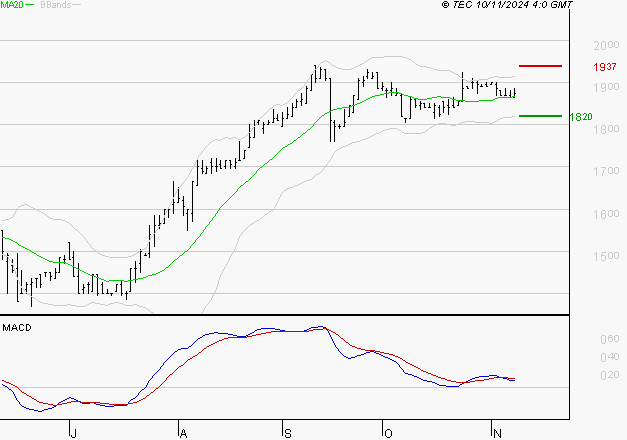The height and width of the screenshot is (440, 627).
Task: Click the MACD panel label
Action: 17,328
